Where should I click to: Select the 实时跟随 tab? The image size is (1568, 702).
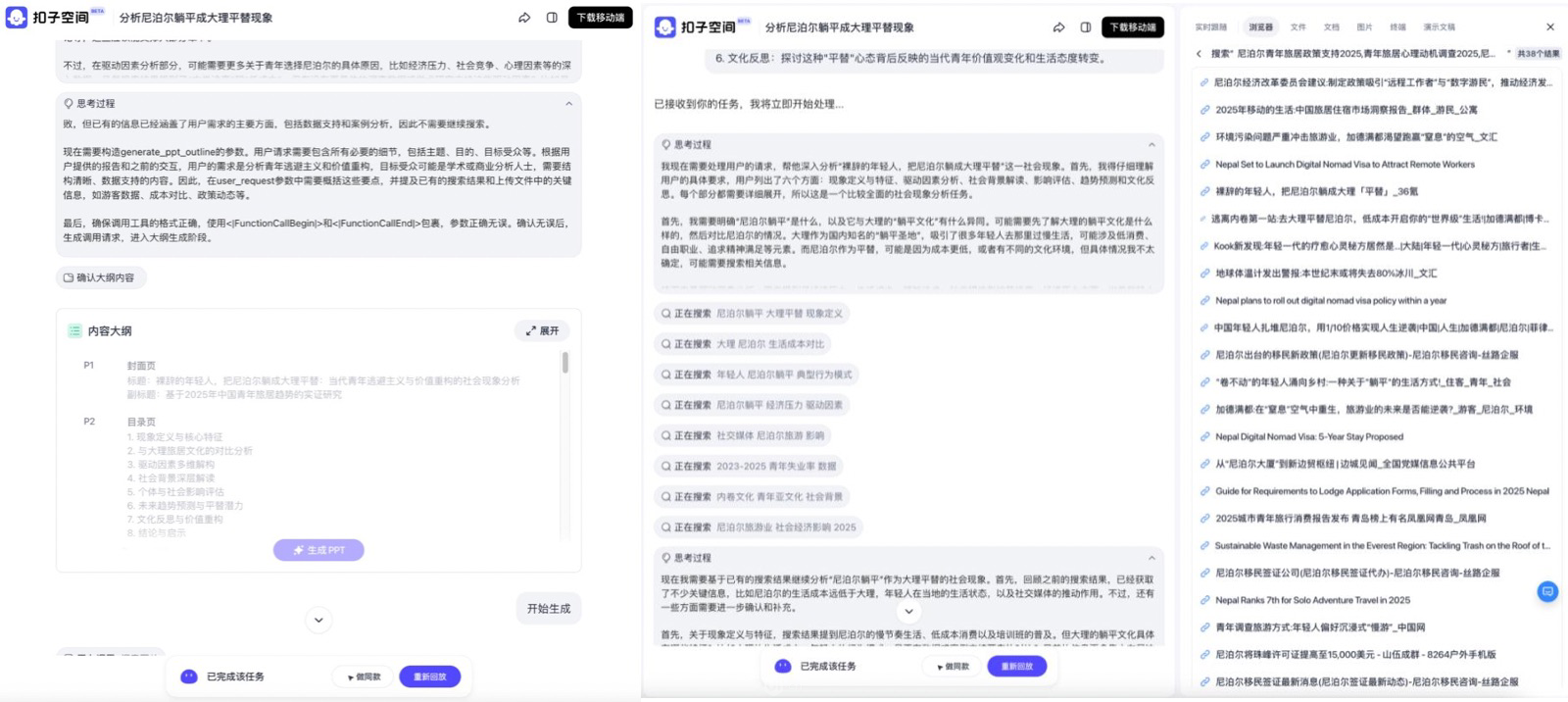coord(1210,27)
